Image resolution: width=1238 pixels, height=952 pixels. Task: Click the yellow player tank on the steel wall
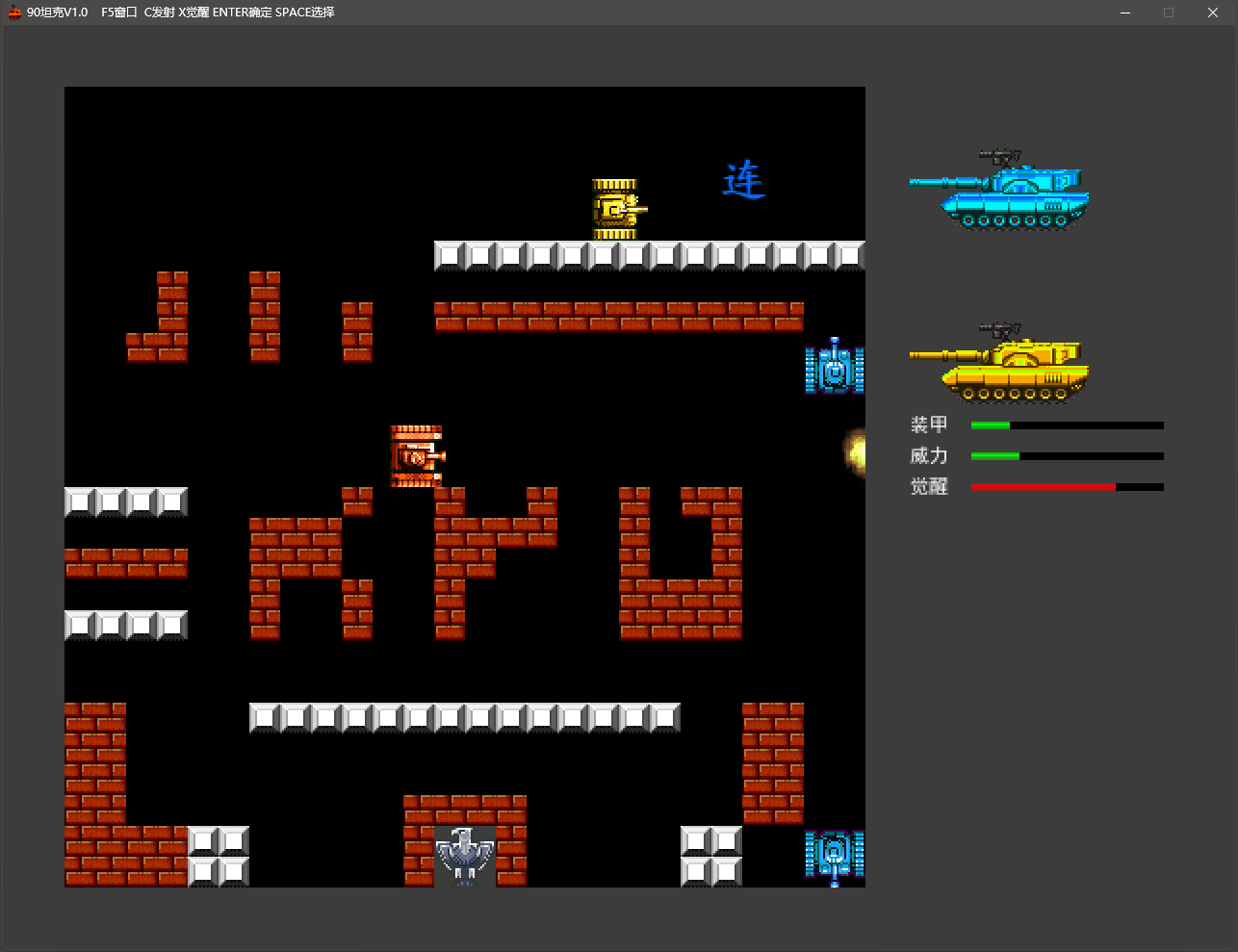(618, 209)
